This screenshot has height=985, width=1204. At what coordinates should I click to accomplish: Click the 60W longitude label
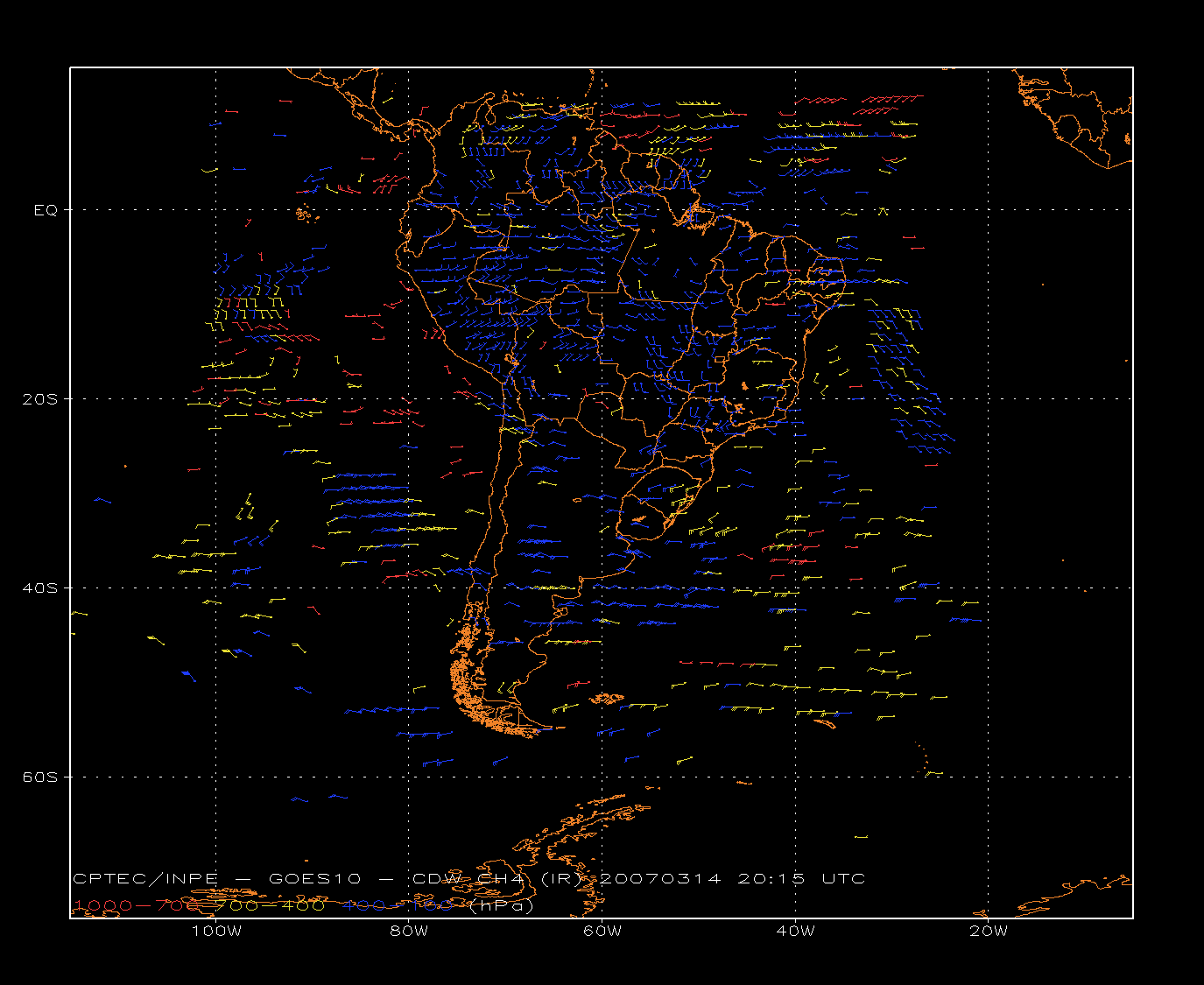[602, 932]
